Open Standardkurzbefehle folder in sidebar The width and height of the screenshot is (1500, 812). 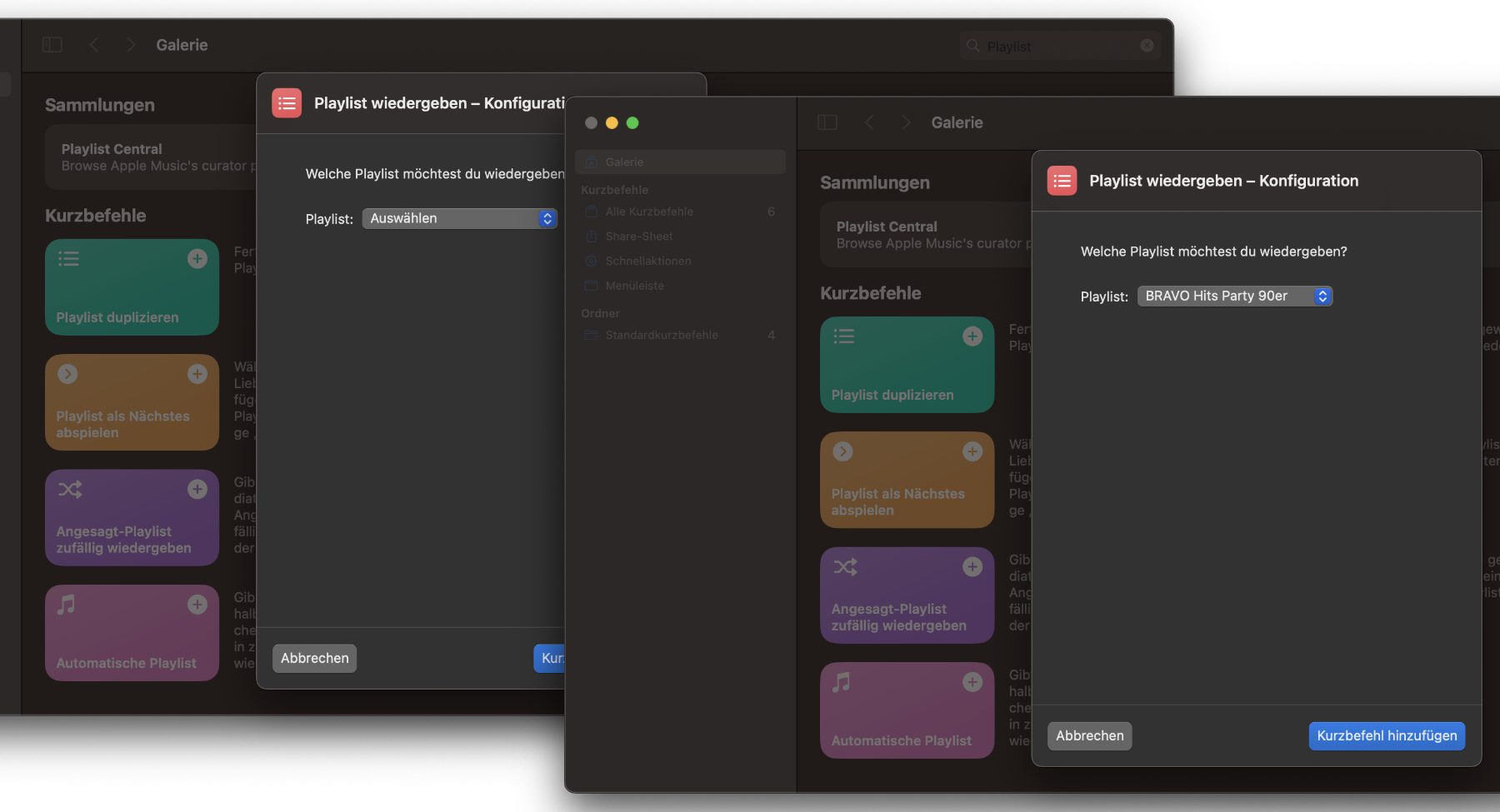pos(661,335)
